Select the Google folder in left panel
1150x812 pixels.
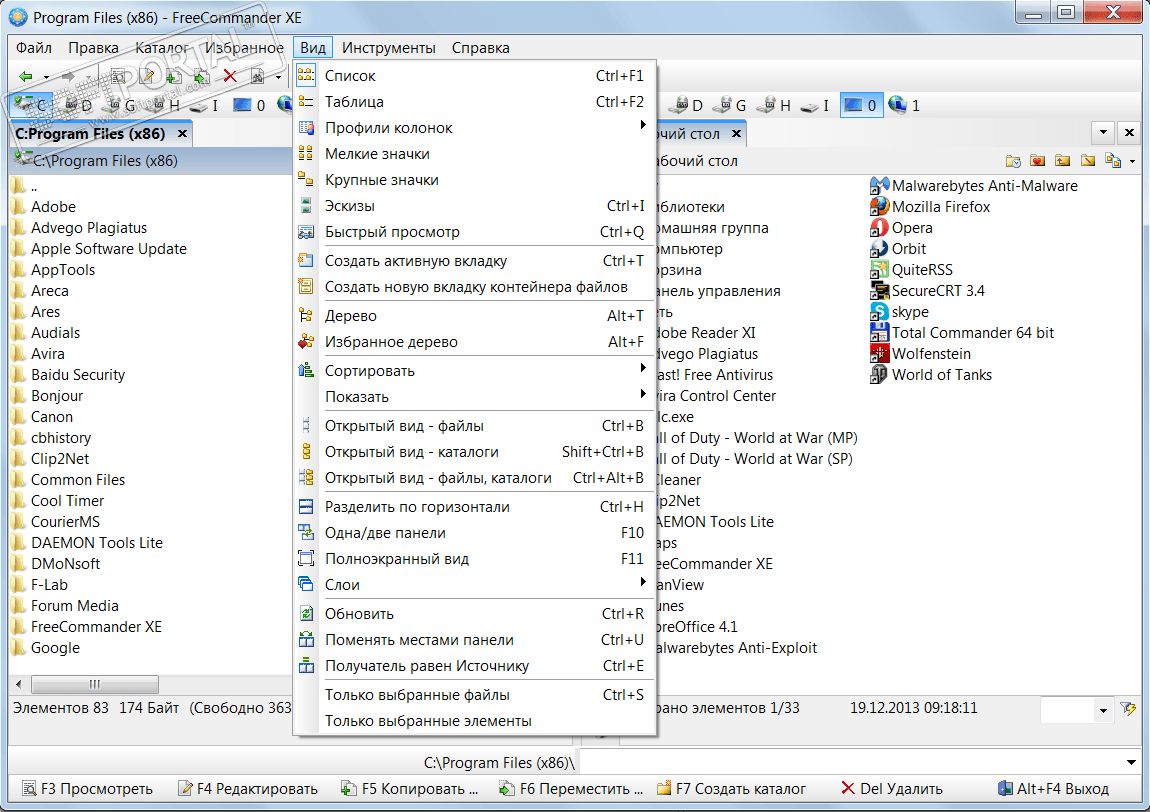[46, 648]
